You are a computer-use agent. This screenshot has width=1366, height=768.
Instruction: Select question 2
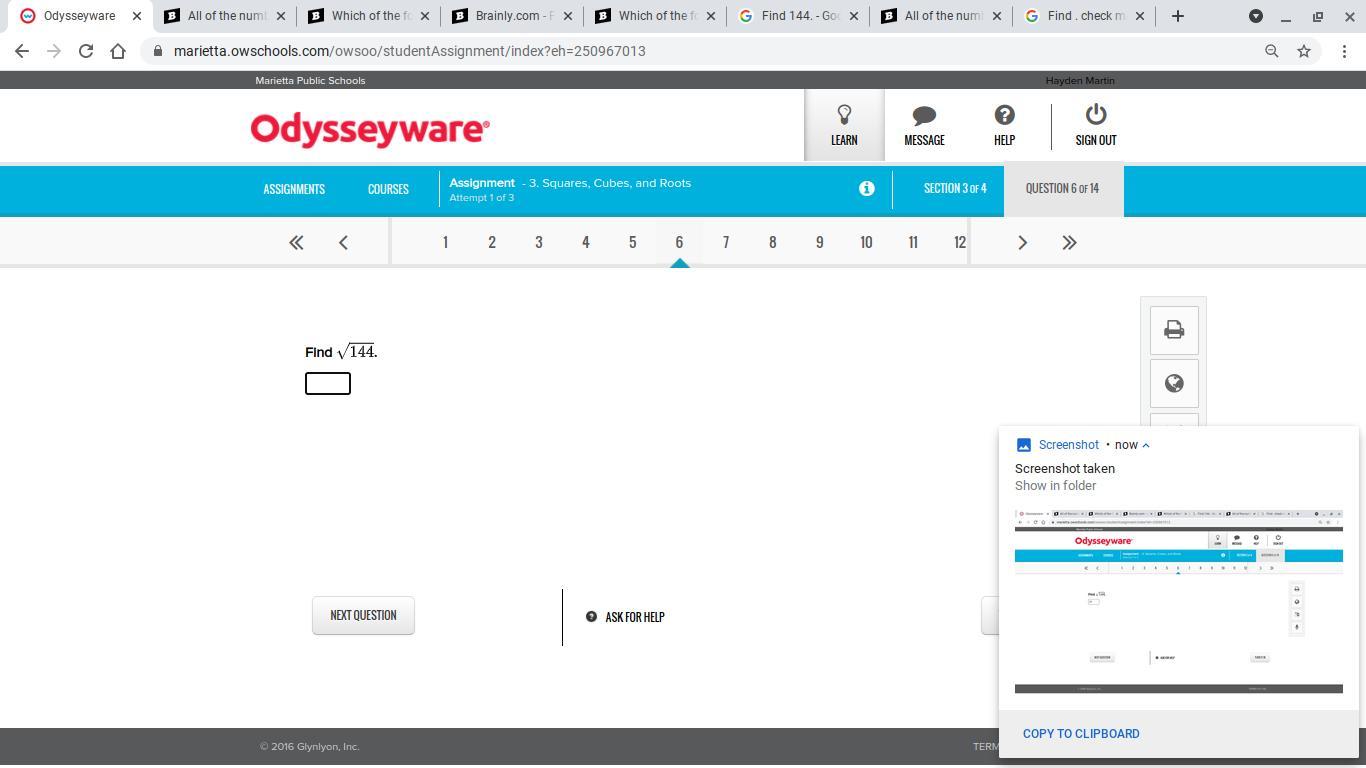pos(492,242)
